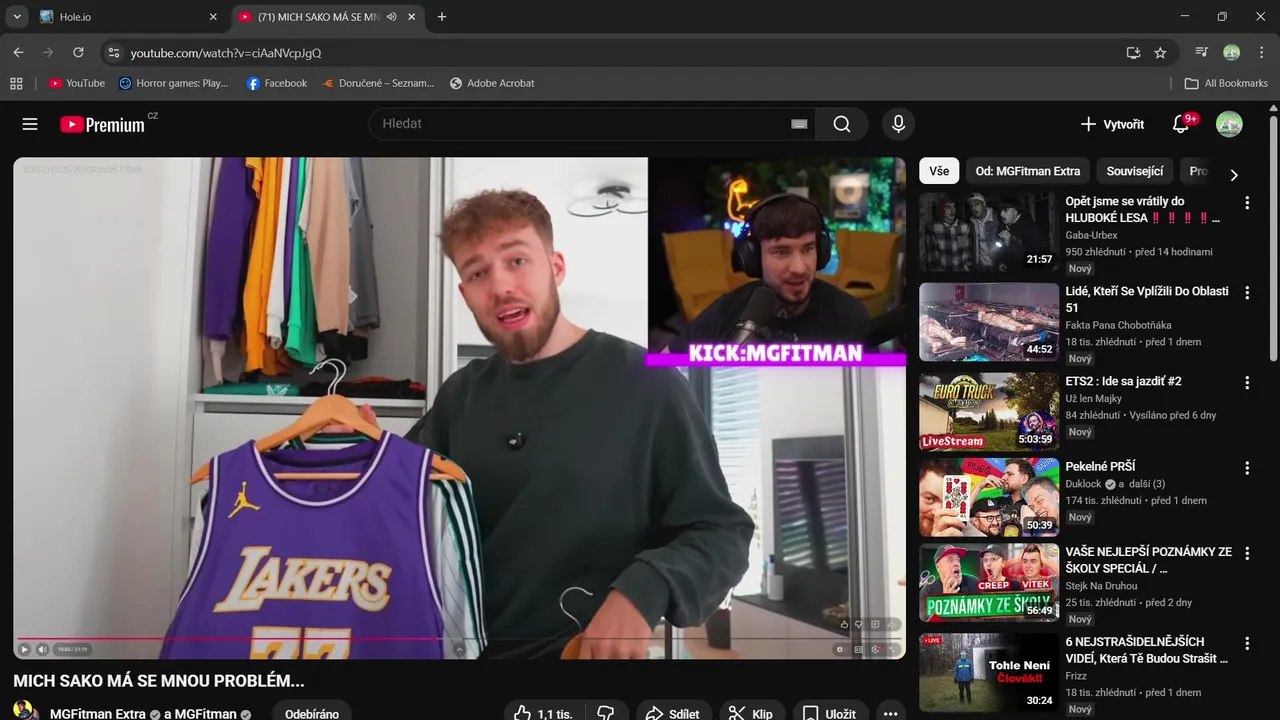Open the Tohle Není Člověk thumbnail

click(988, 672)
